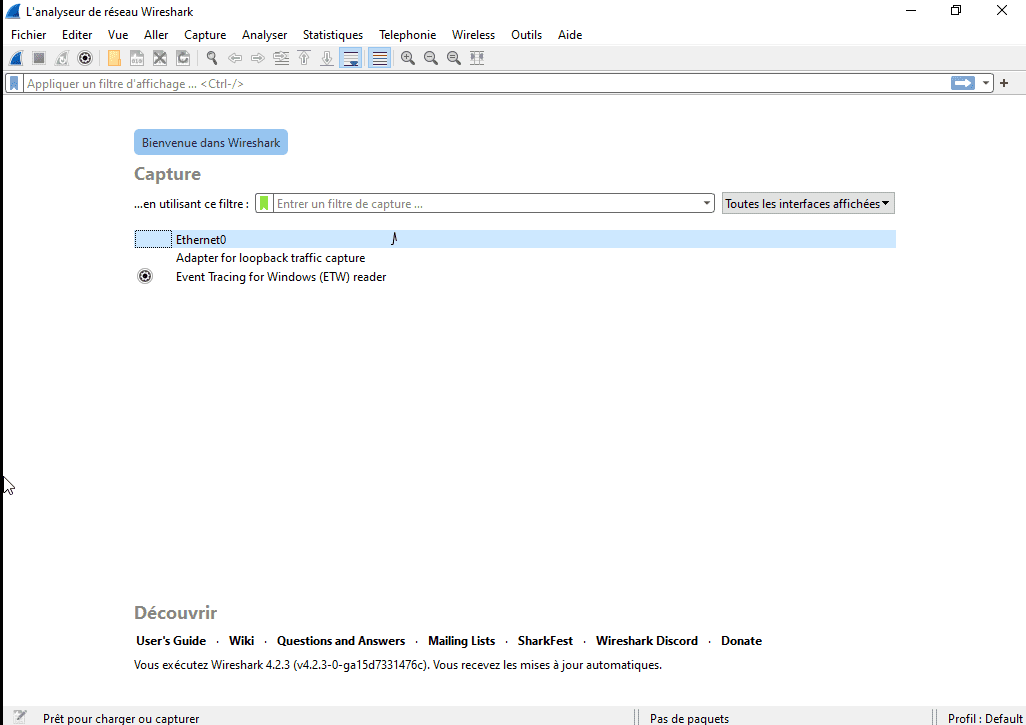
Task: Go to previous packet left arrow
Action: 235,58
